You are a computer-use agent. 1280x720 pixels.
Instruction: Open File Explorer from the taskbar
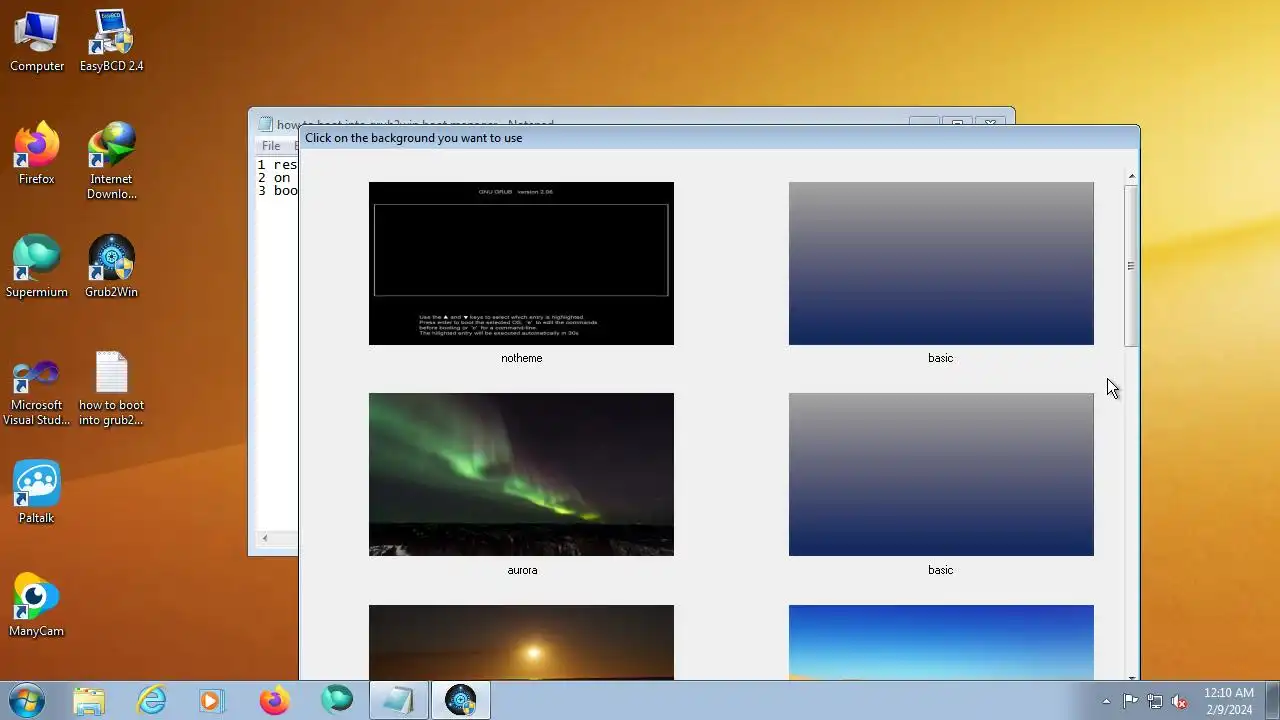click(x=89, y=701)
